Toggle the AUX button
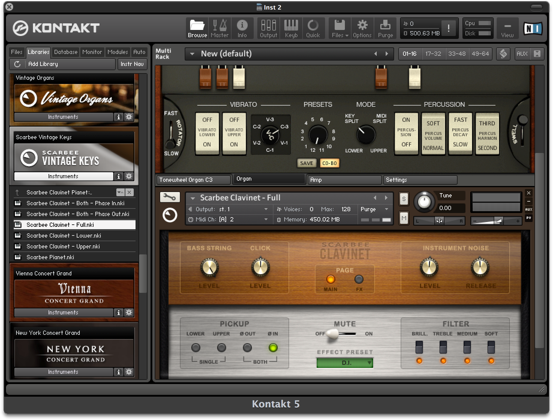 tap(522, 54)
